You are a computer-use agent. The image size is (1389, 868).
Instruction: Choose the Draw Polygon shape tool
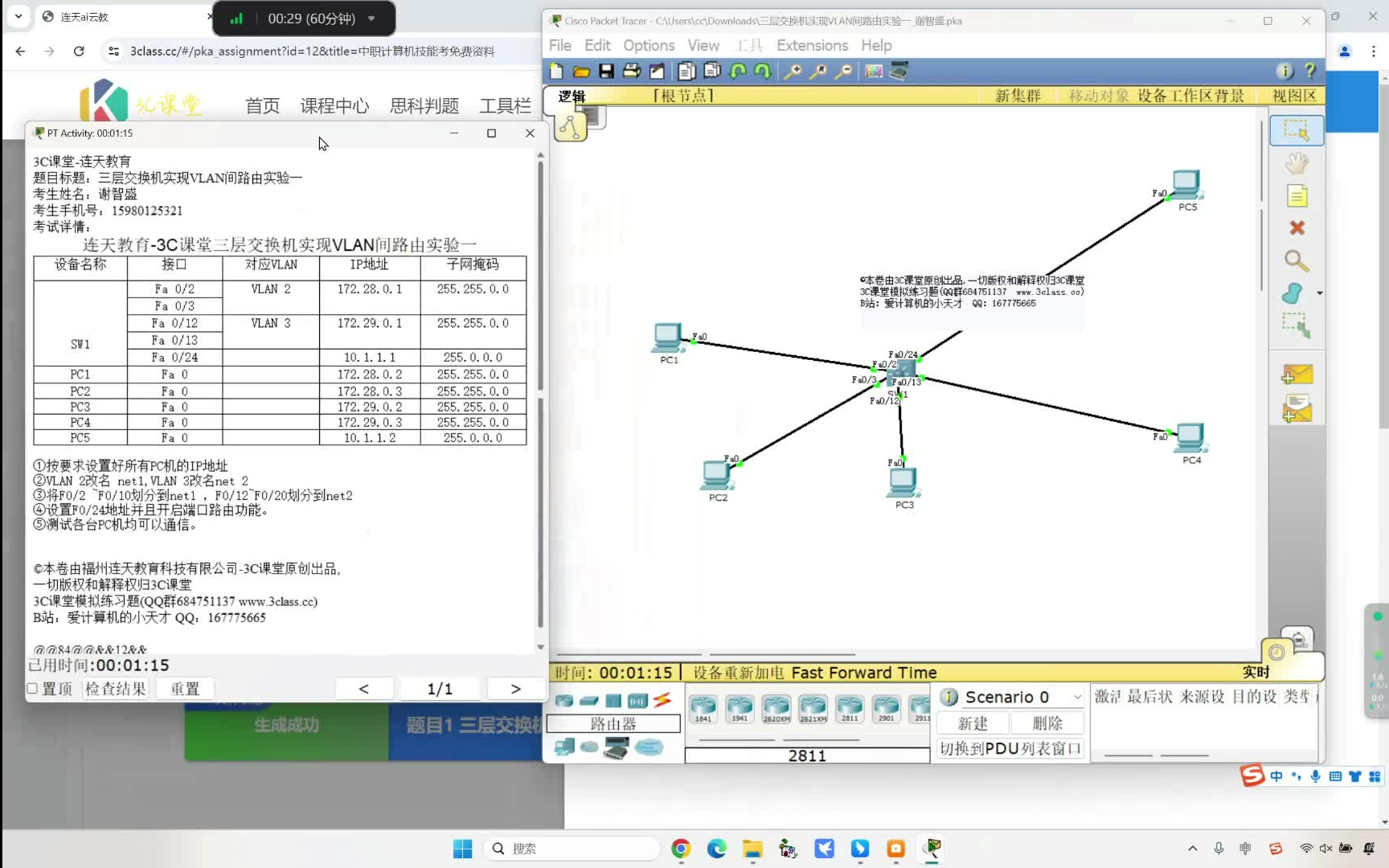tap(1293, 293)
